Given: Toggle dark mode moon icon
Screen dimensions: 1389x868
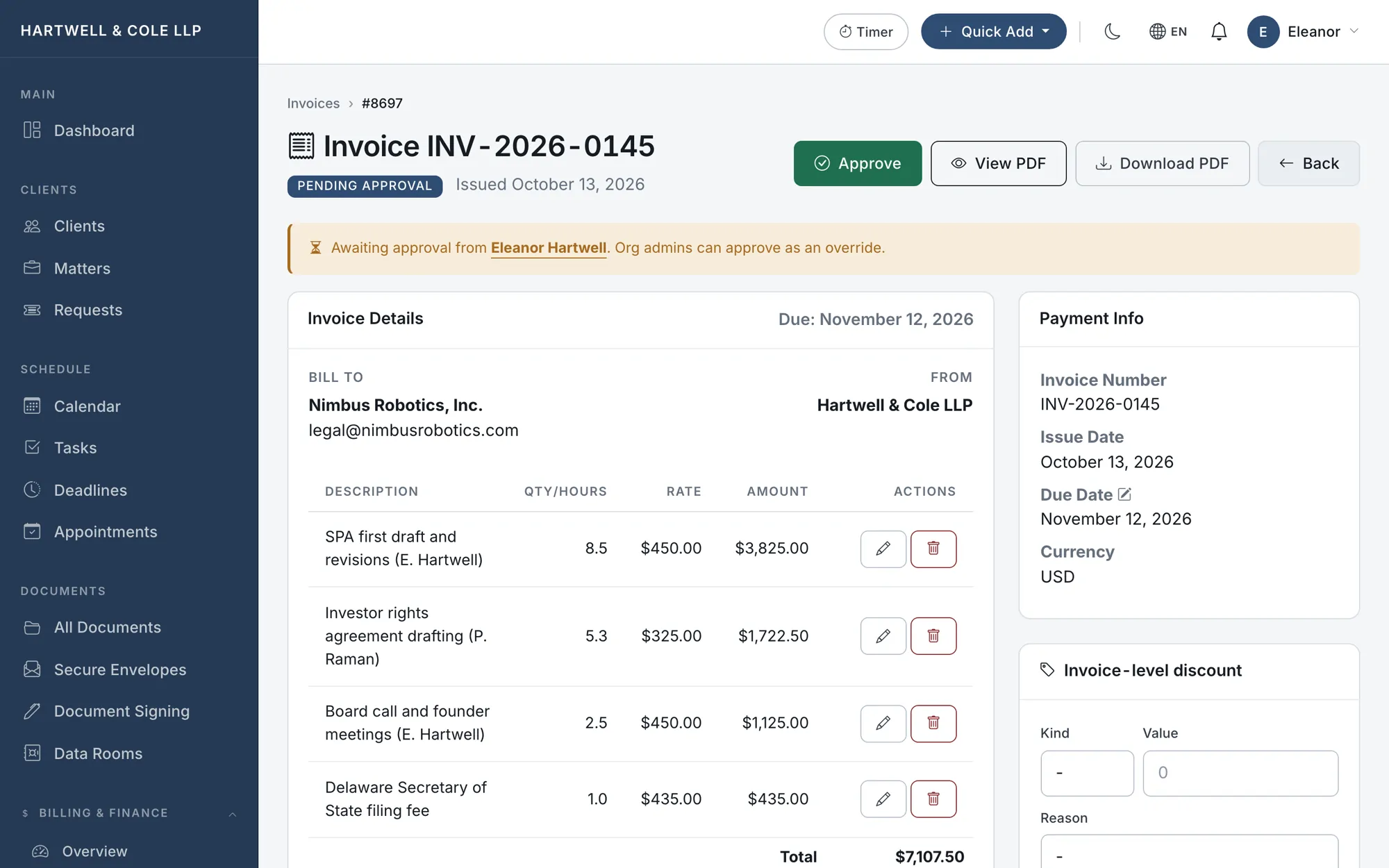Looking at the screenshot, I should [1112, 31].
